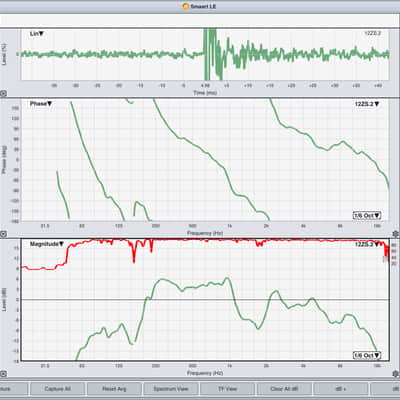Viewport: 400px width, 400px height.
Task: Click the Frequency (Hz) label under Phase plot
Action: tap(205, 233)
